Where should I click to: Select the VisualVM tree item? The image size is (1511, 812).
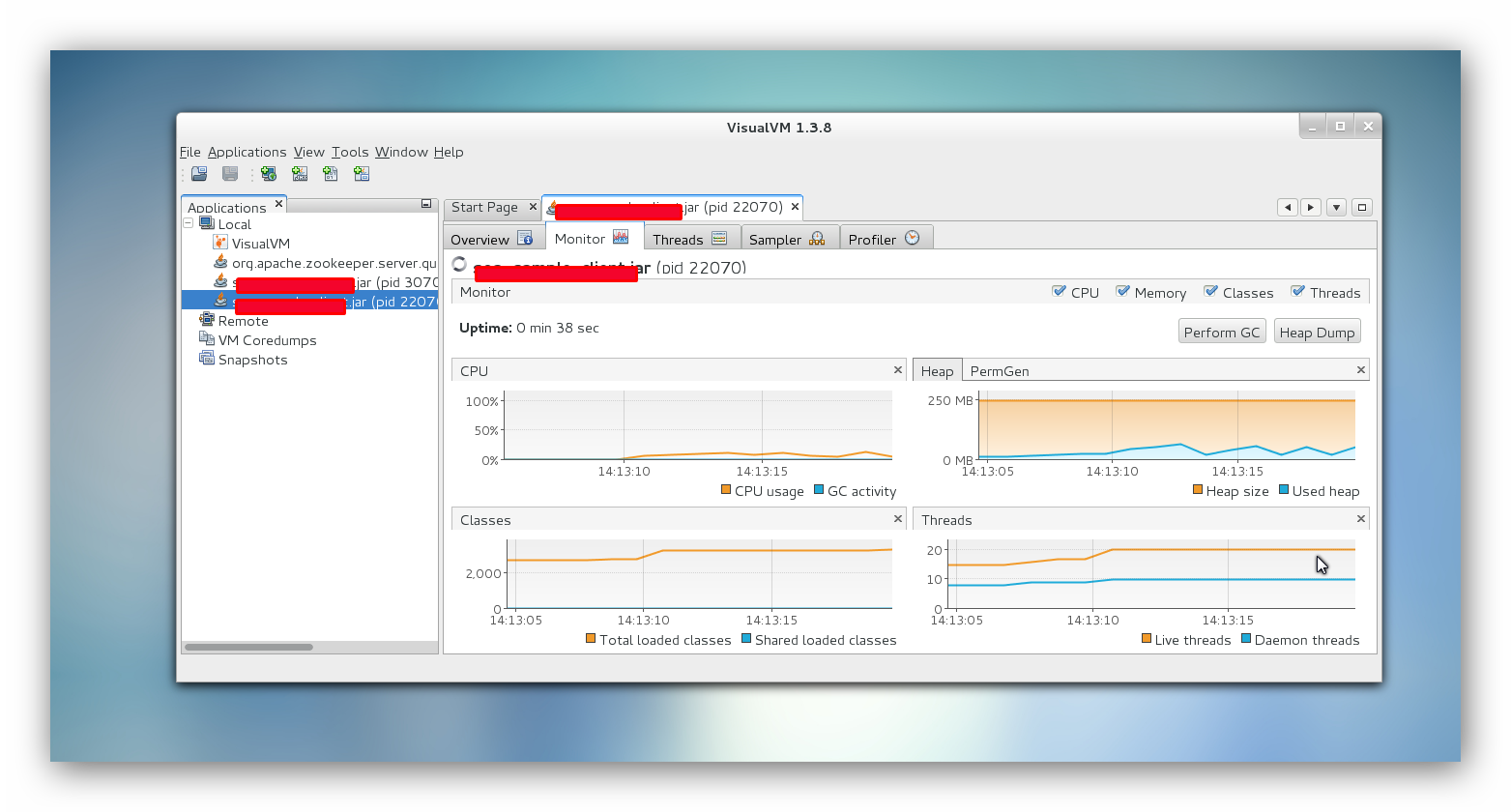(x=261, y=244)
